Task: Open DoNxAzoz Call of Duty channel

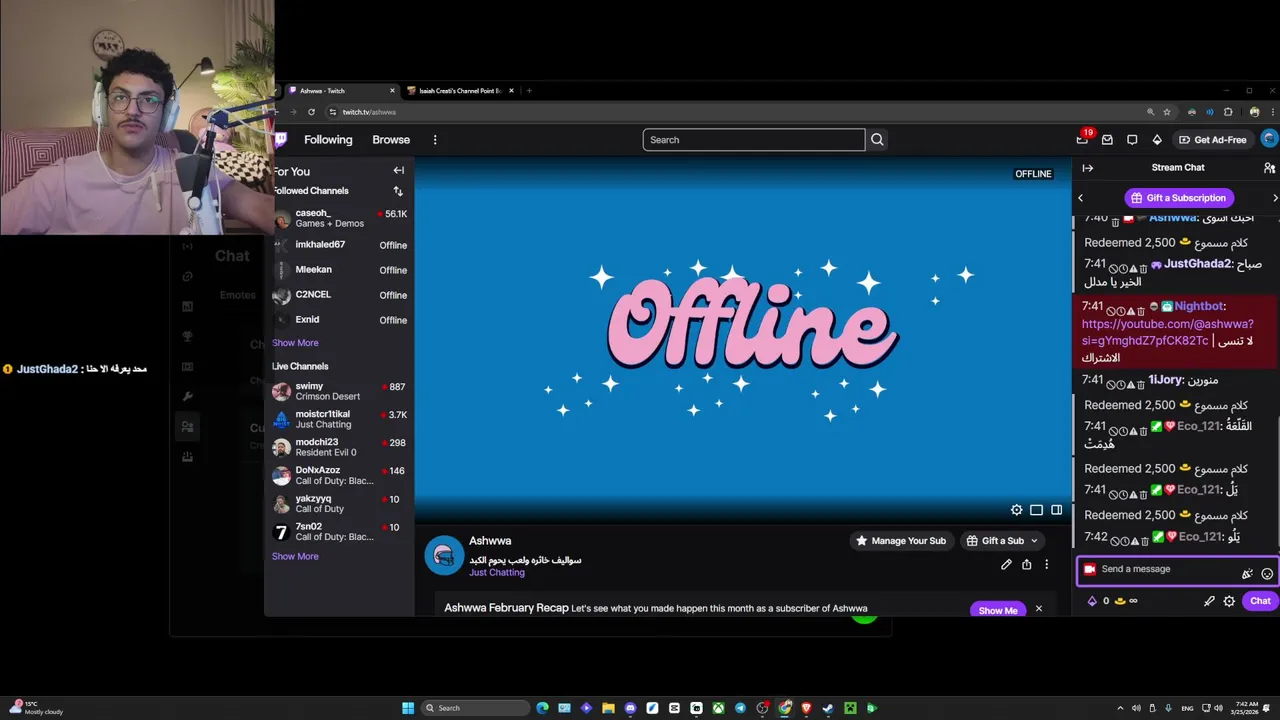Action: point(341,475)
